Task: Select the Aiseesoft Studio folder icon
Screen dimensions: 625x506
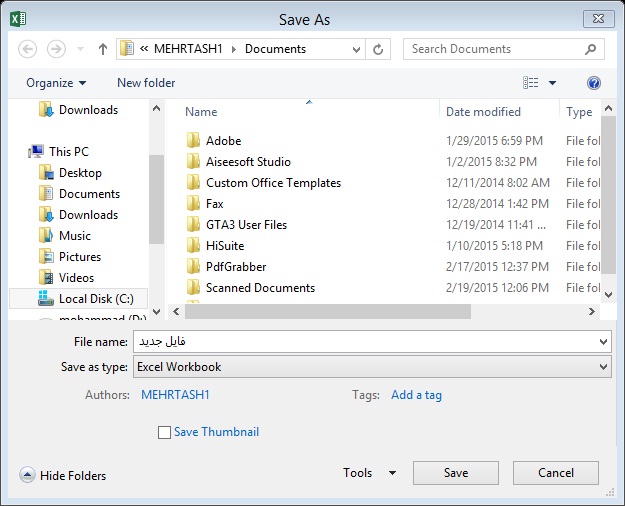Action: [193, 161]
